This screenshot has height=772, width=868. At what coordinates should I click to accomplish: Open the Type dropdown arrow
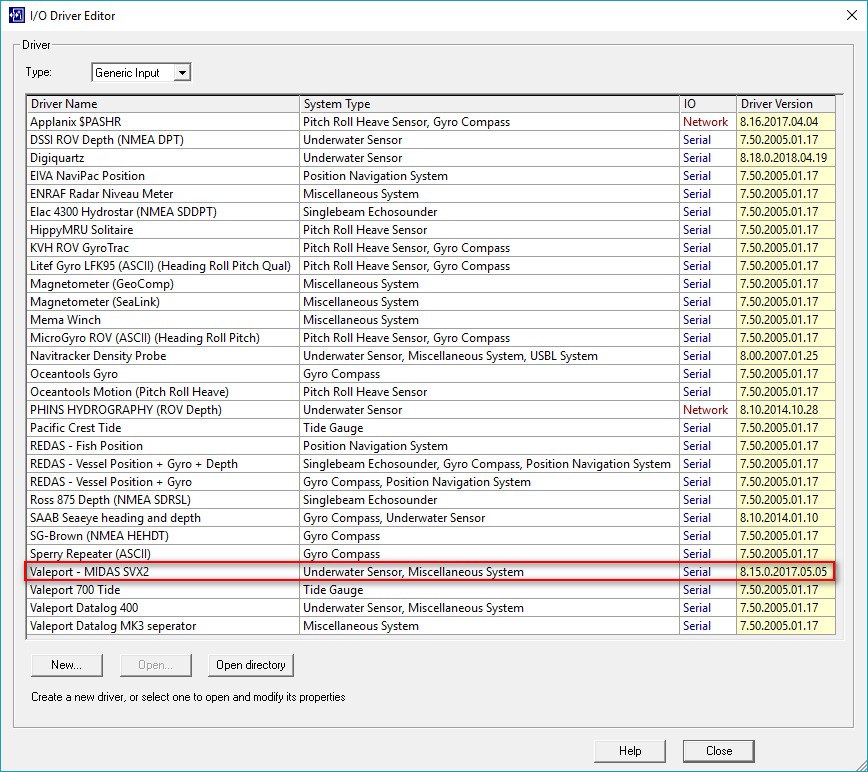[181, 73]
